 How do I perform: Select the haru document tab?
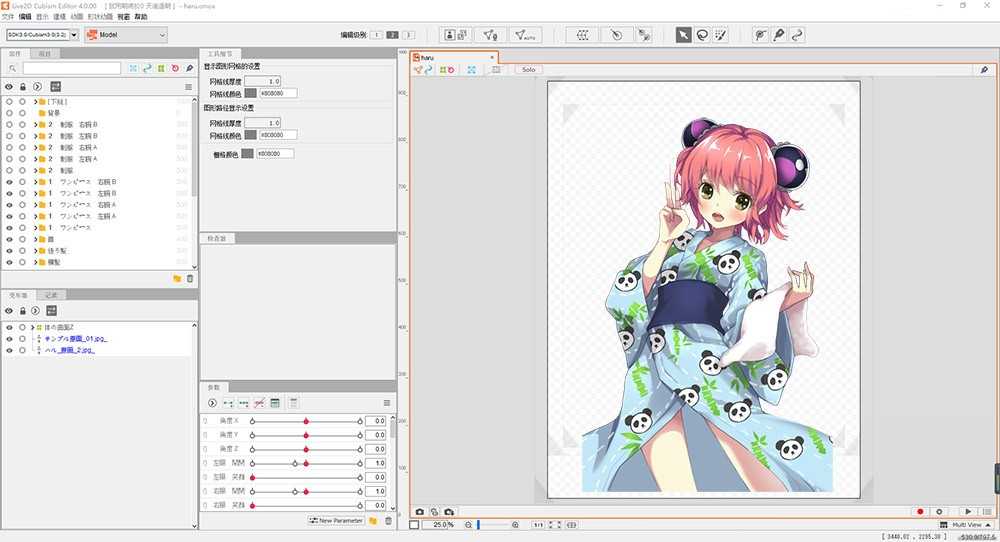pyautogui.click(x=453, y=57)
